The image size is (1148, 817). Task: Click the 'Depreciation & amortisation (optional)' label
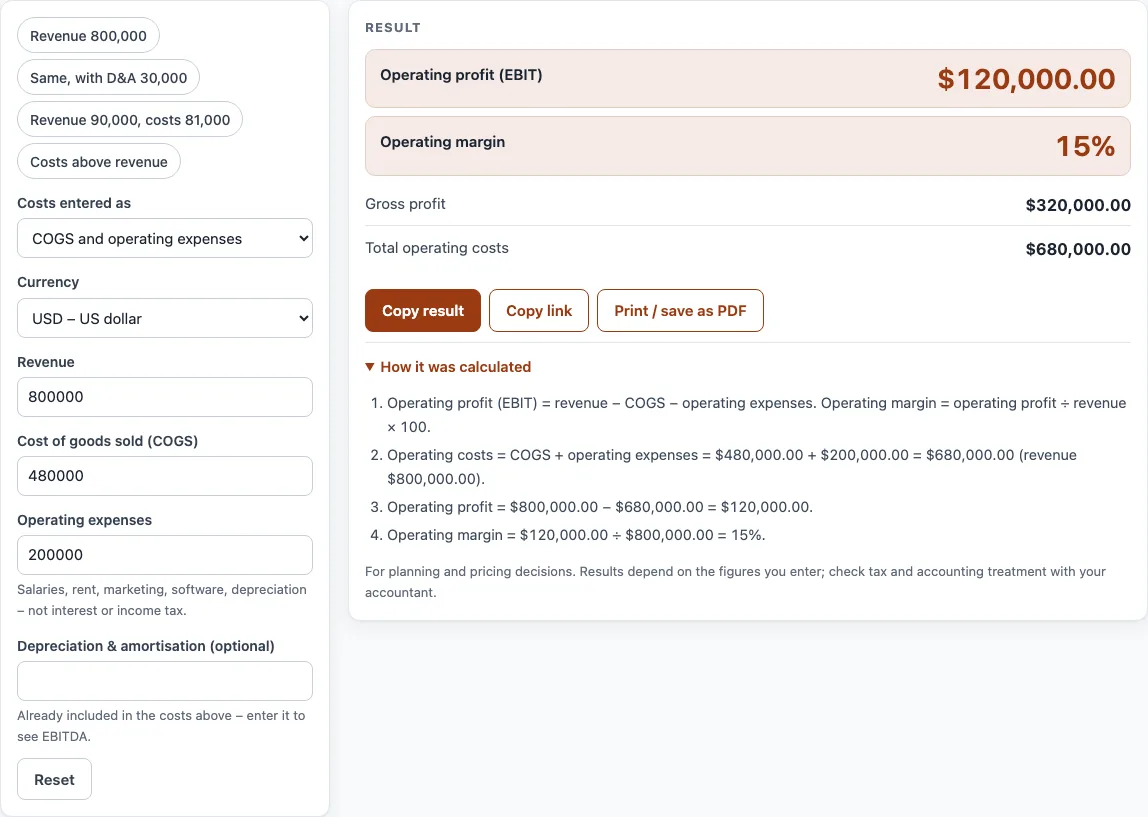[x=146, y=646]
